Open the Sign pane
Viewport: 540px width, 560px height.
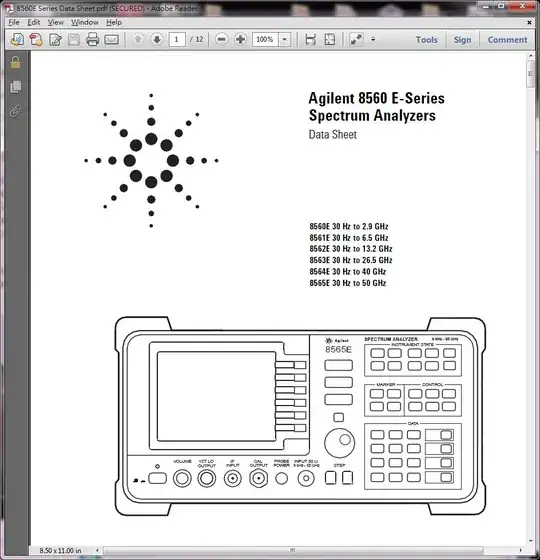(462, 40)
